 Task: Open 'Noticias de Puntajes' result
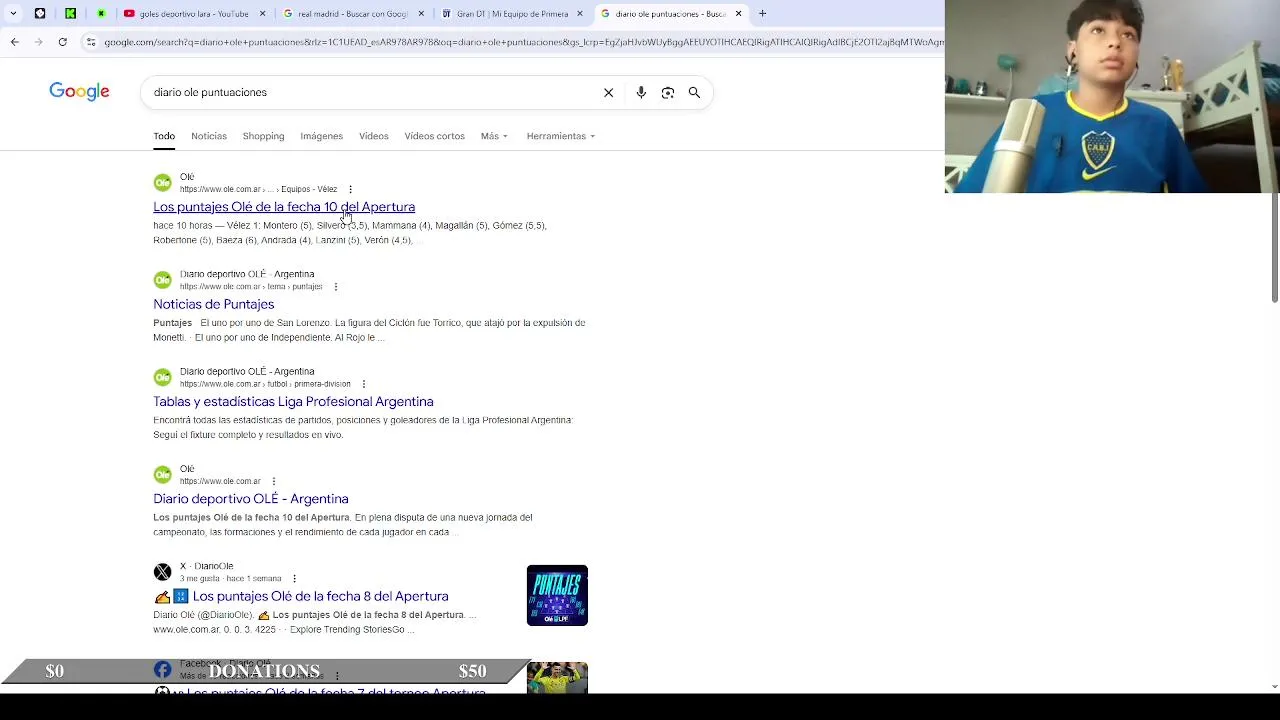coord(213,304)
